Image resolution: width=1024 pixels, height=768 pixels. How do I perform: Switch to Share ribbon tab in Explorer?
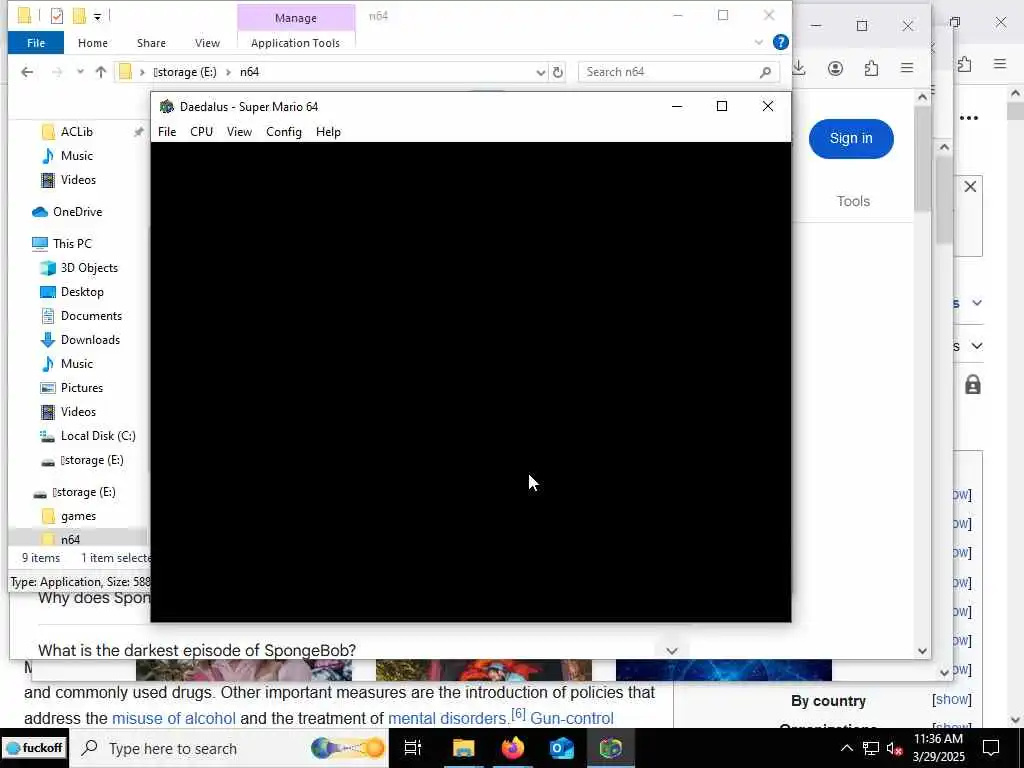click(x=151, y=43)
